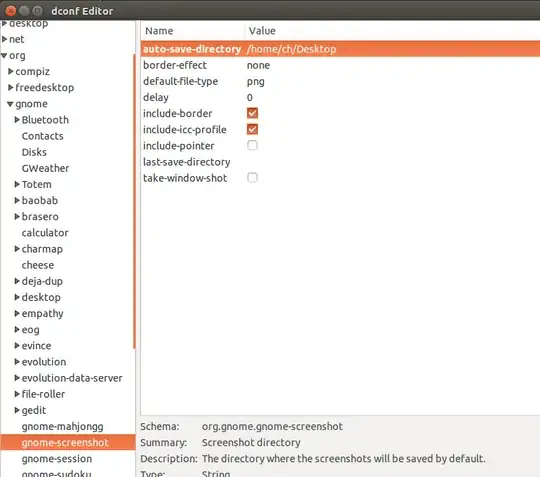Screen dimensions: 540x477
Task: Select the freedesktop label in tree
Action: coord(44,87)
